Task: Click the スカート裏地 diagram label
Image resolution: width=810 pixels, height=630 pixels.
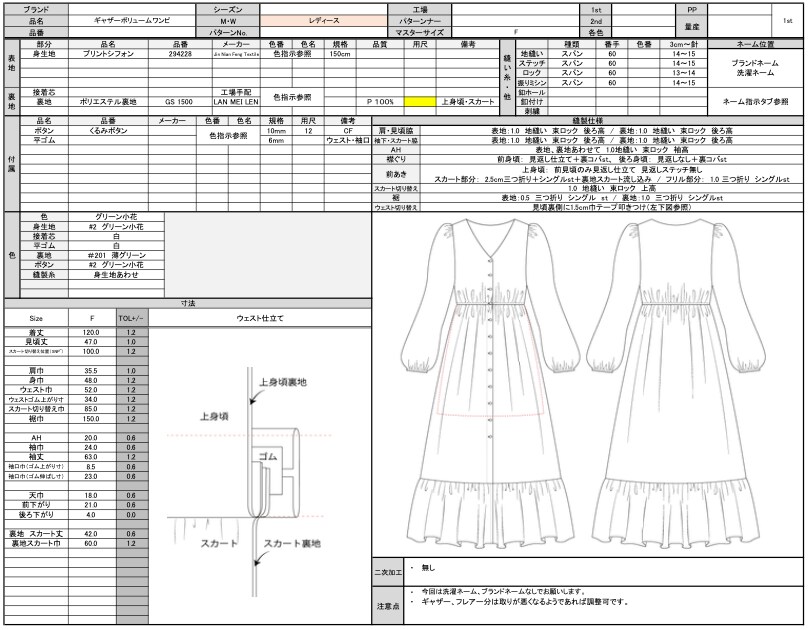Action: click(292, 543)
